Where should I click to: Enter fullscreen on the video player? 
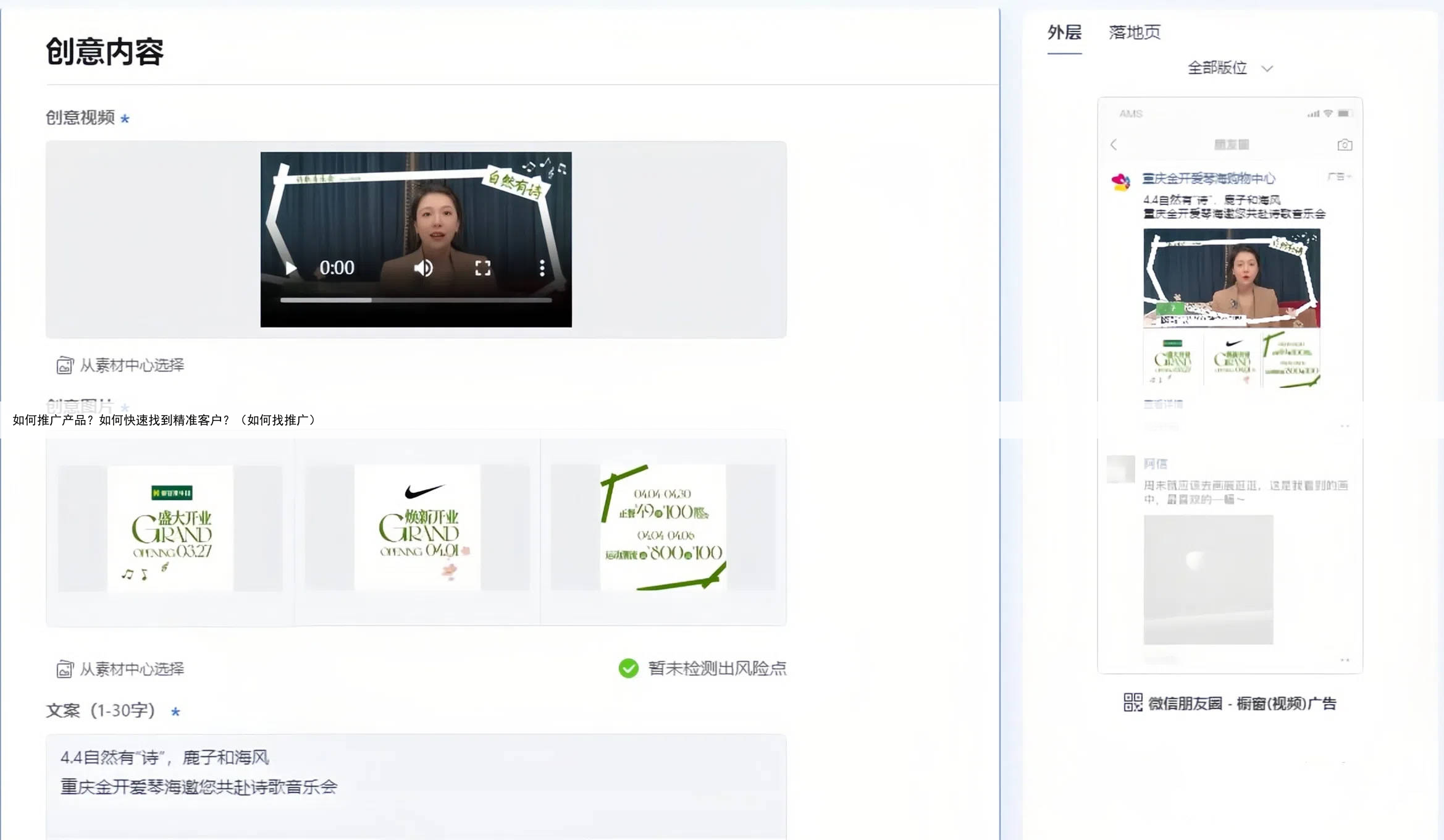point(482,268)
